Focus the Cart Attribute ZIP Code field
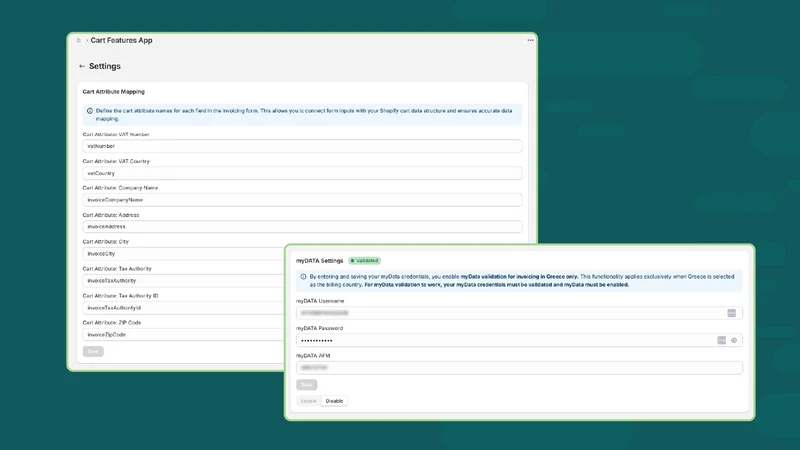800x450 pixels. 184,335
